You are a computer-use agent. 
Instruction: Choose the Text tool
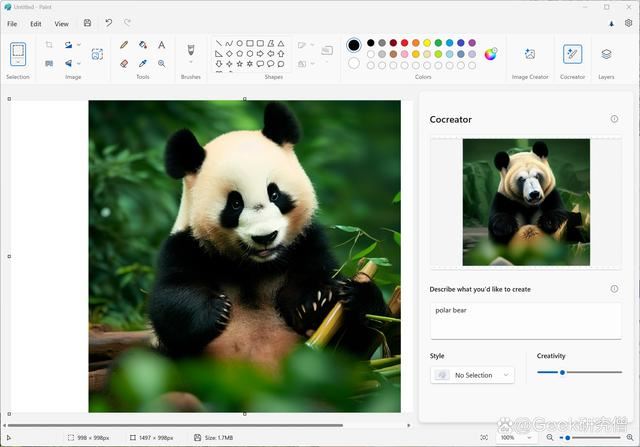(x=161, y=45)
